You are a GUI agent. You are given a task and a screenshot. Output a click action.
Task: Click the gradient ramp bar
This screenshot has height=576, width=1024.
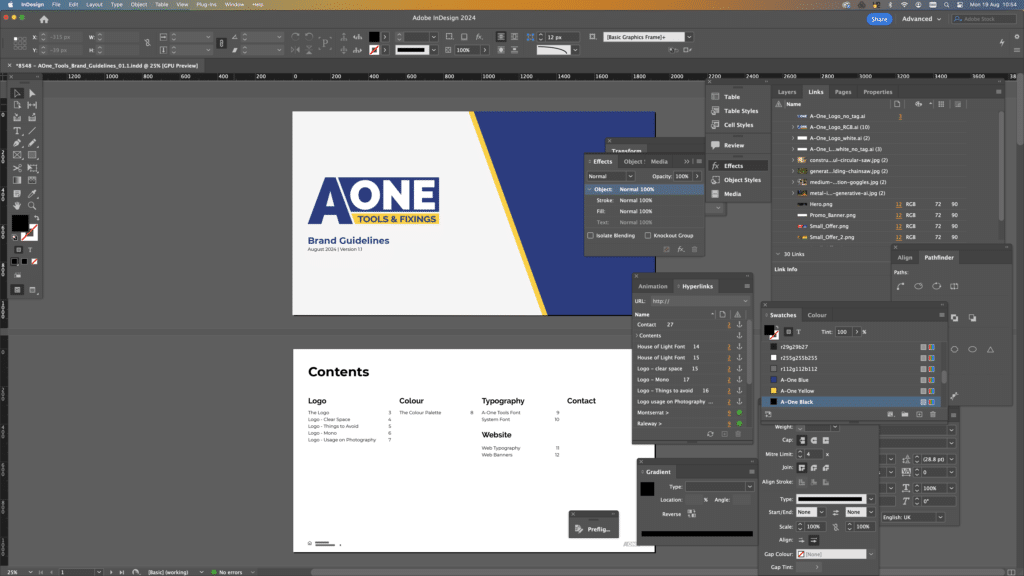pyautogui.click(x=697, y=534)
